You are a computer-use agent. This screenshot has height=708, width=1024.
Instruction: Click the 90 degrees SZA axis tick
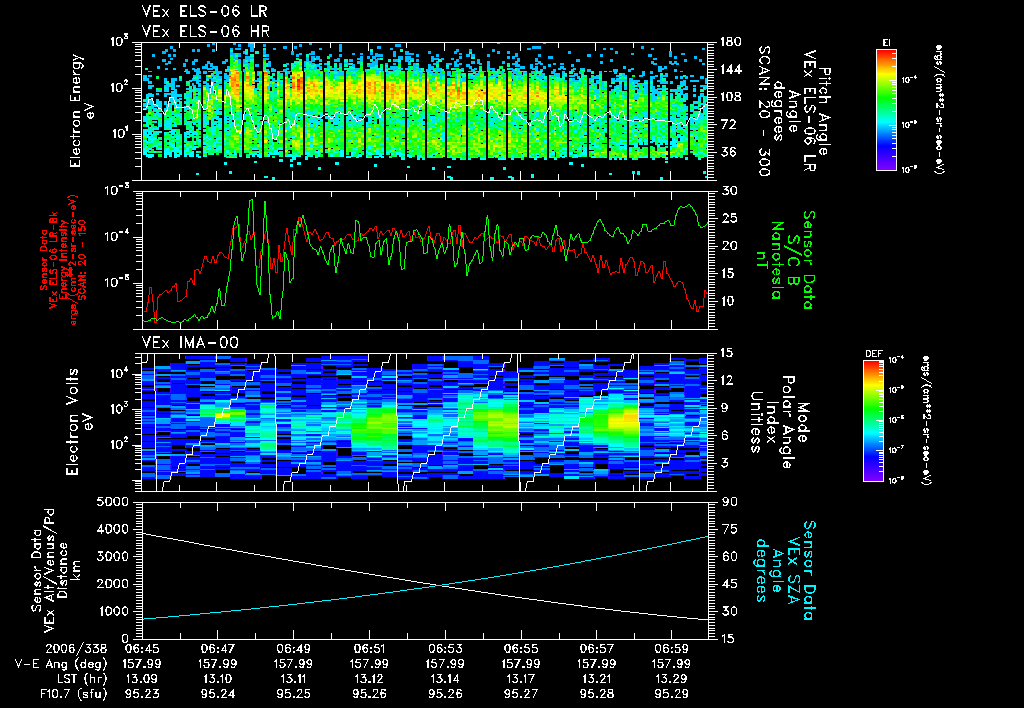727,502
